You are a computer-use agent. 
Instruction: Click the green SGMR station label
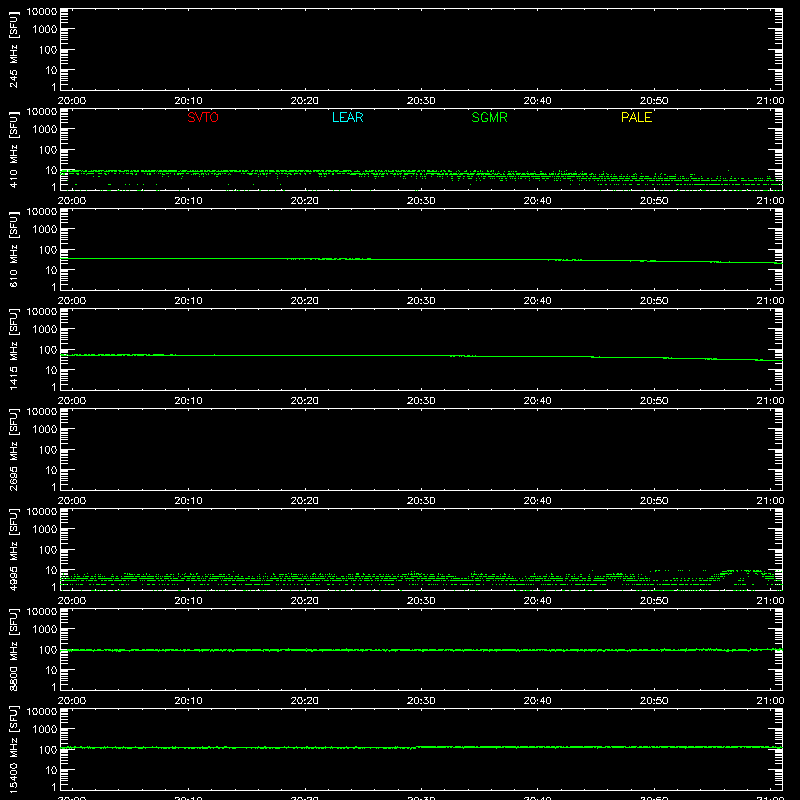[x=489, y=117]
